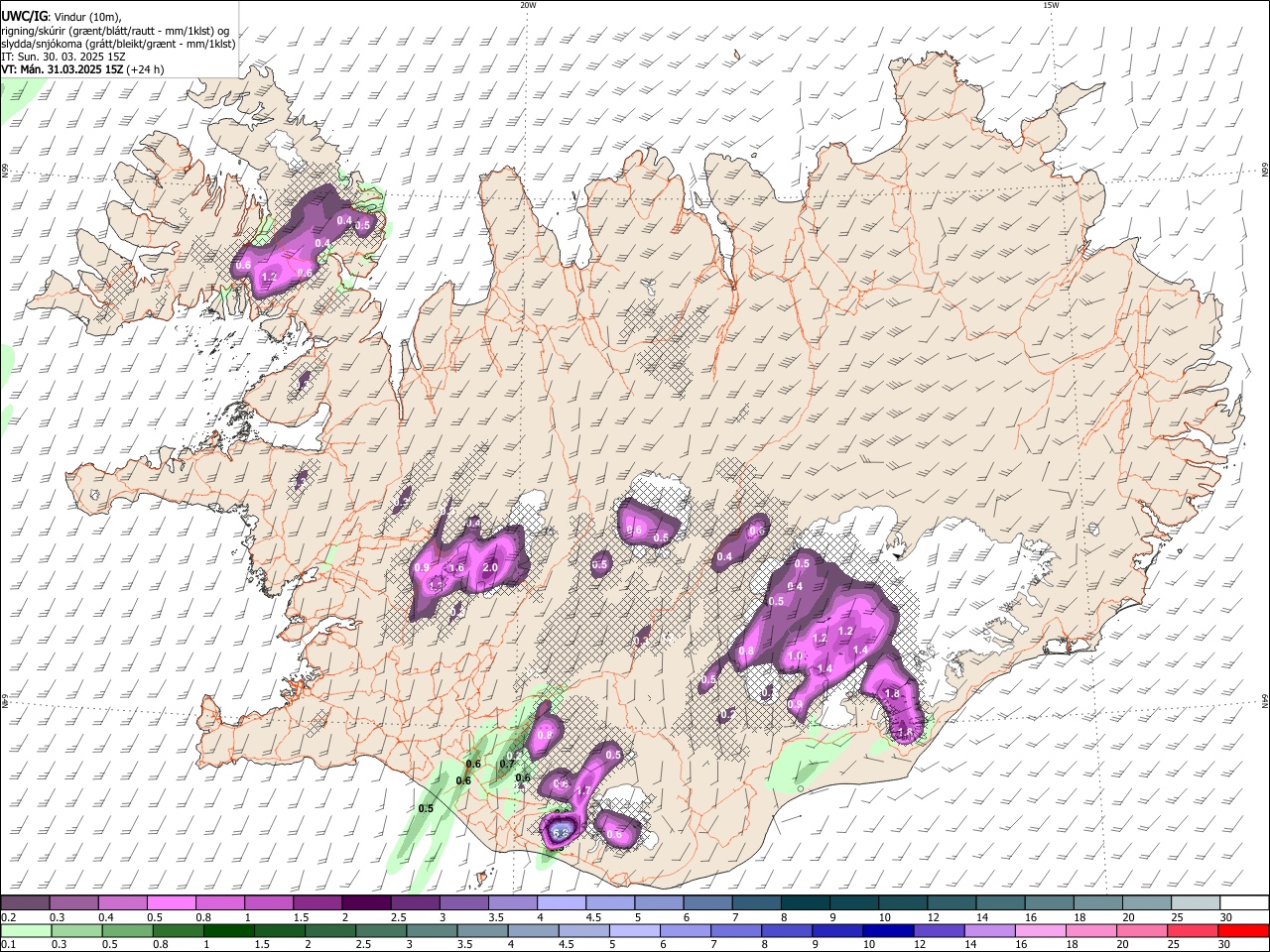Click the pure red swatch at 30 in lower scale
Screen dimensions: 1270x952
[x=1243, y=930]
